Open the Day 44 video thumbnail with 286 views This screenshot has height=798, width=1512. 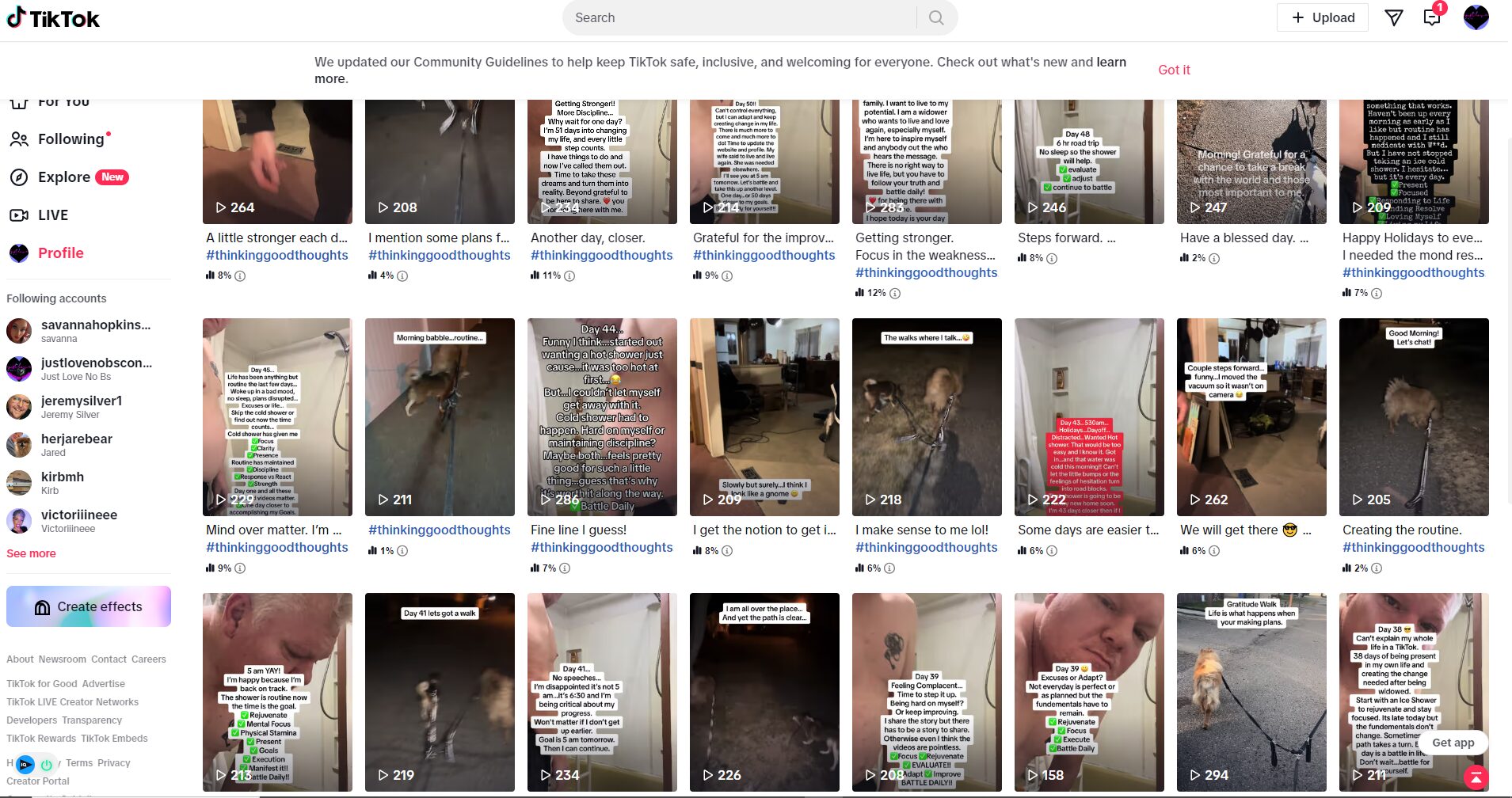602,417
